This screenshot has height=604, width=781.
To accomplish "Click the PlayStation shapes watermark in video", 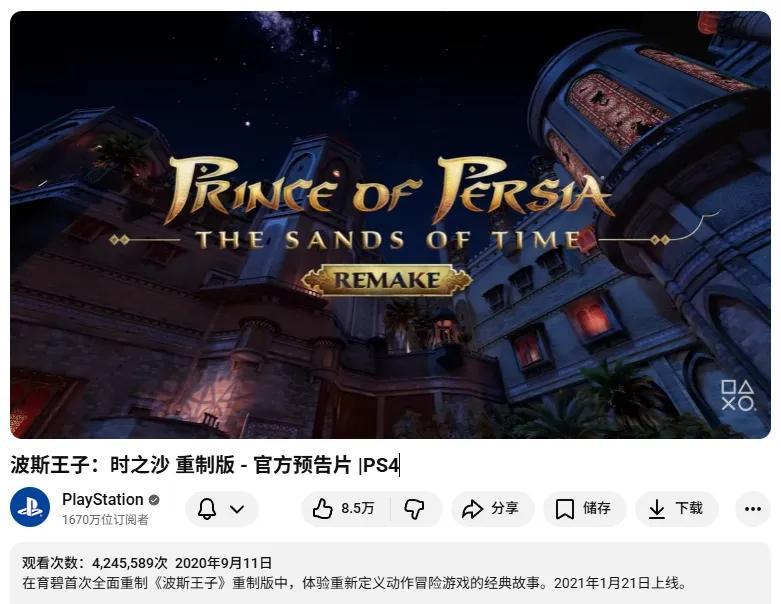I will tap(738, 395).
